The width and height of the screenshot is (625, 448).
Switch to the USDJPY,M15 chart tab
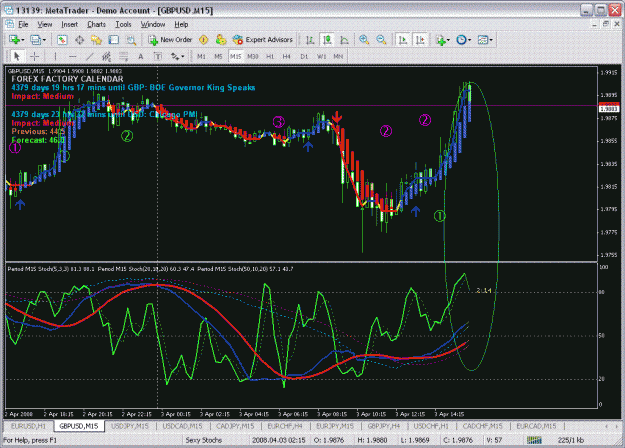point(130,426)
